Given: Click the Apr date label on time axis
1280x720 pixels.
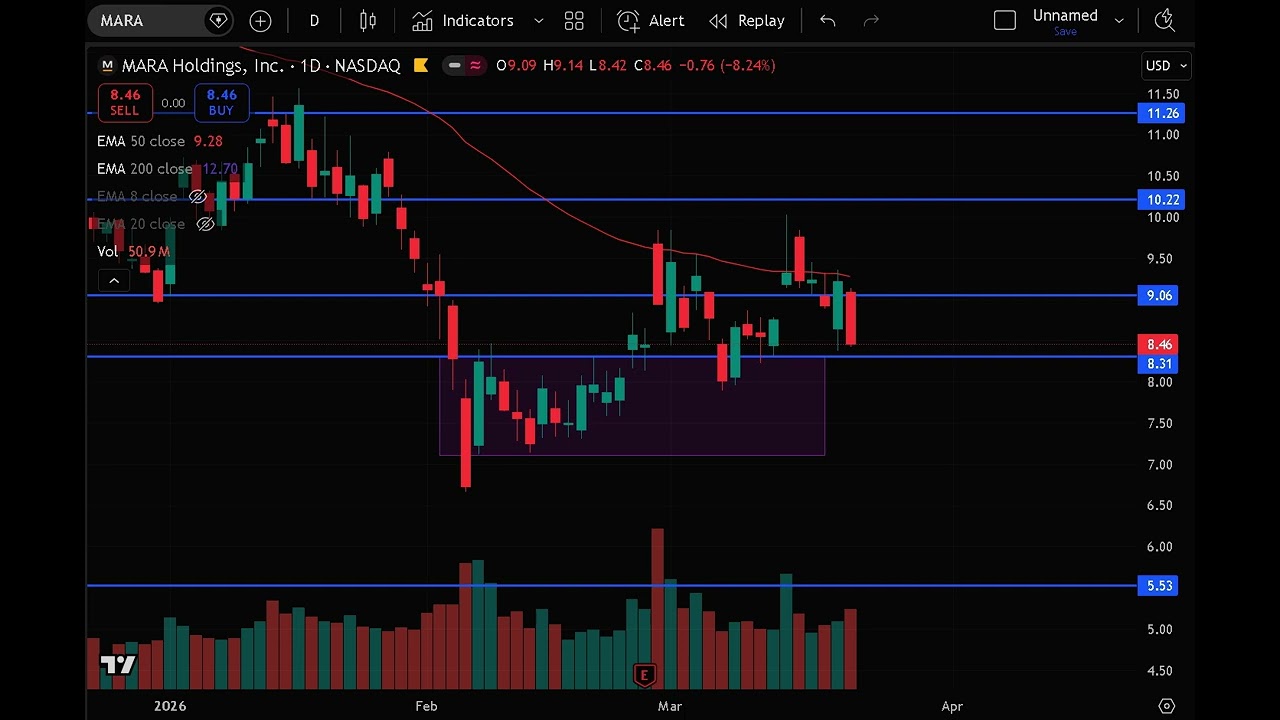Looking at the screenshot, I should coord(952,706).
